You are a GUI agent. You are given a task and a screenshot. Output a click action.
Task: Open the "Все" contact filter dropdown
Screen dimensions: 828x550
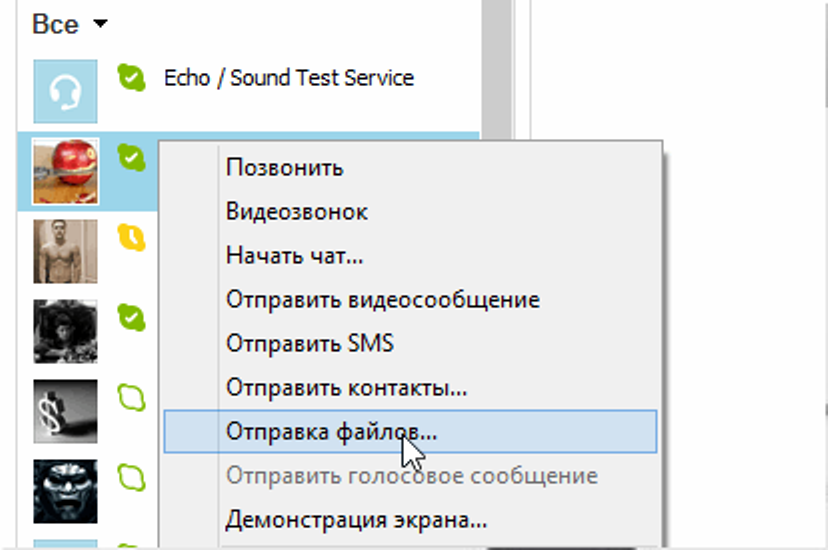click(68, 24)
